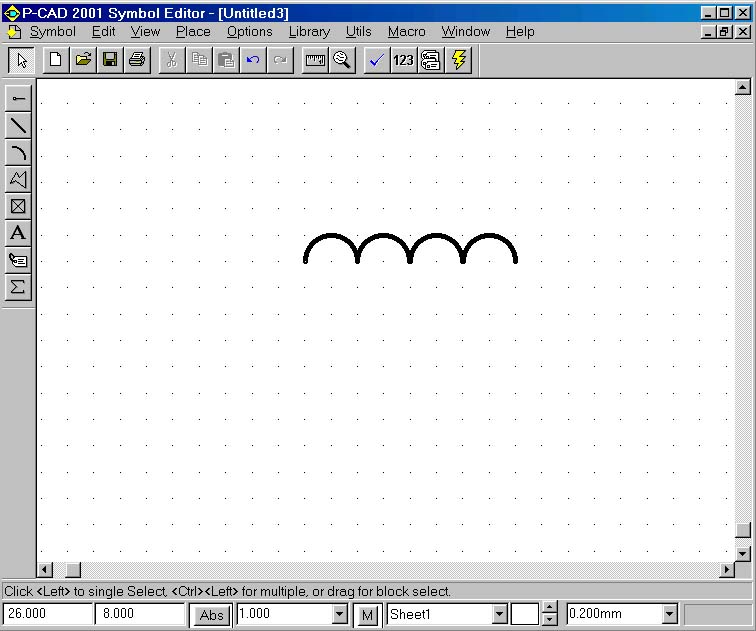Select the Place Line tool
Viewport: 756px width, 631px height.
[18, 126]
